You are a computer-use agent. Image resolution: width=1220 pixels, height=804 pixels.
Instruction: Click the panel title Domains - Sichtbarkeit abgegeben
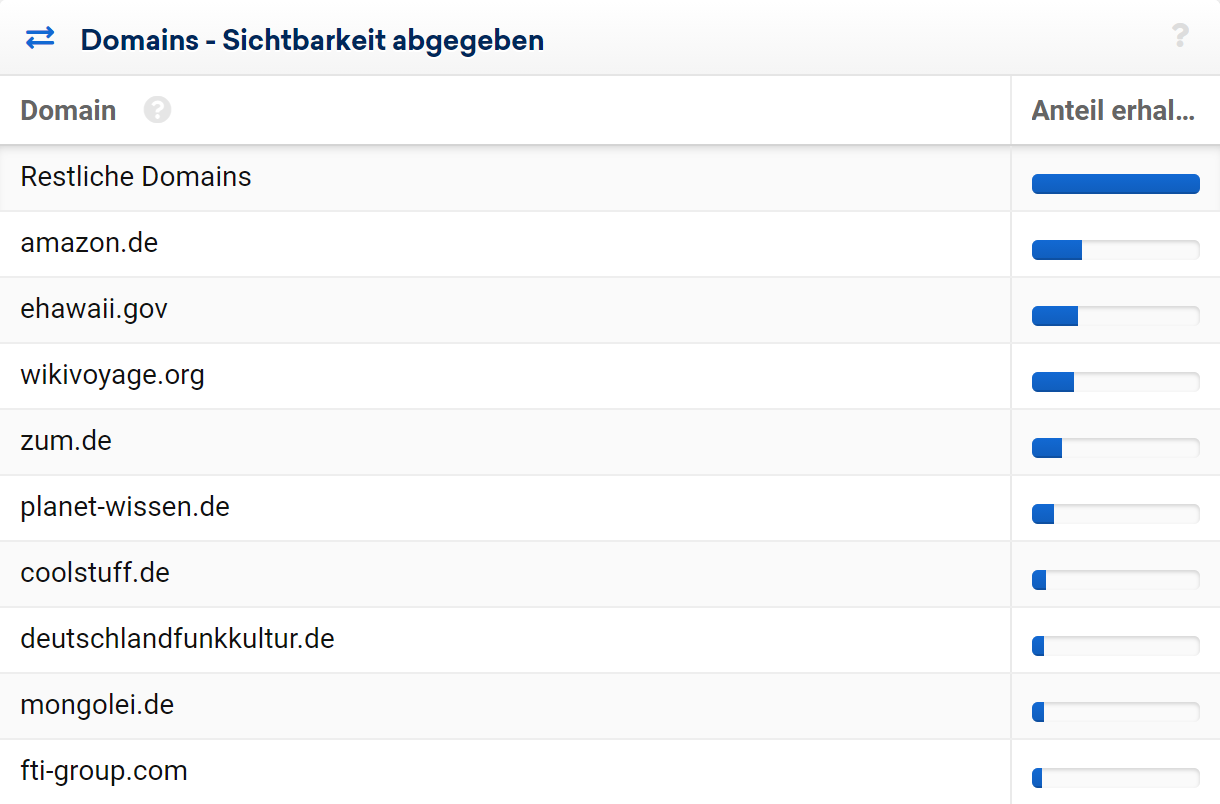(312, 40)
